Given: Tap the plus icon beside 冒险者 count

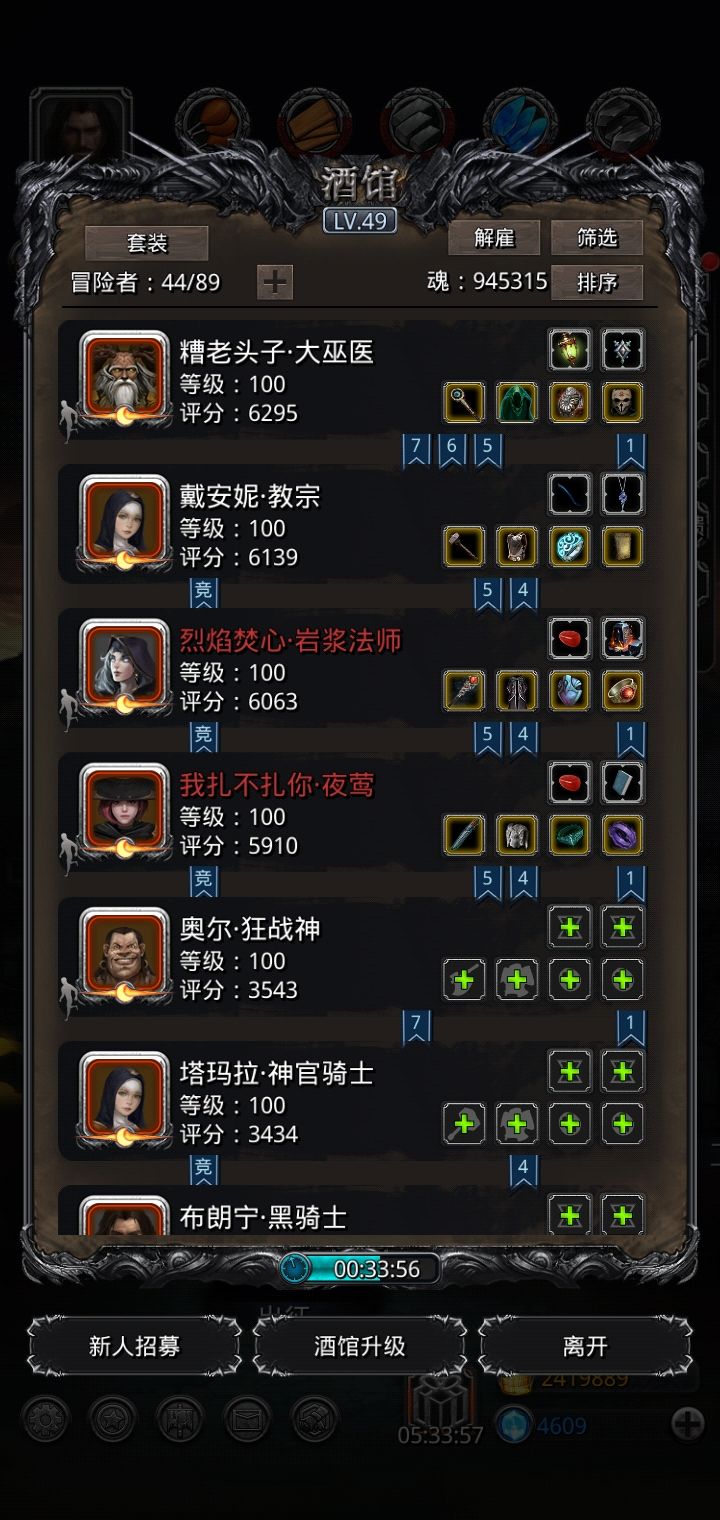Looking at the screenshot, I should [275, 283].
